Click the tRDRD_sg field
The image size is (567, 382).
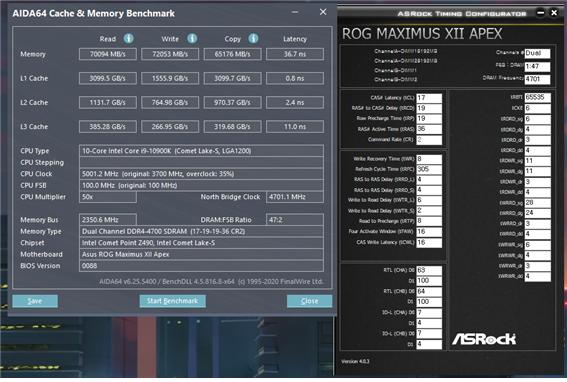tap(538, 119)
